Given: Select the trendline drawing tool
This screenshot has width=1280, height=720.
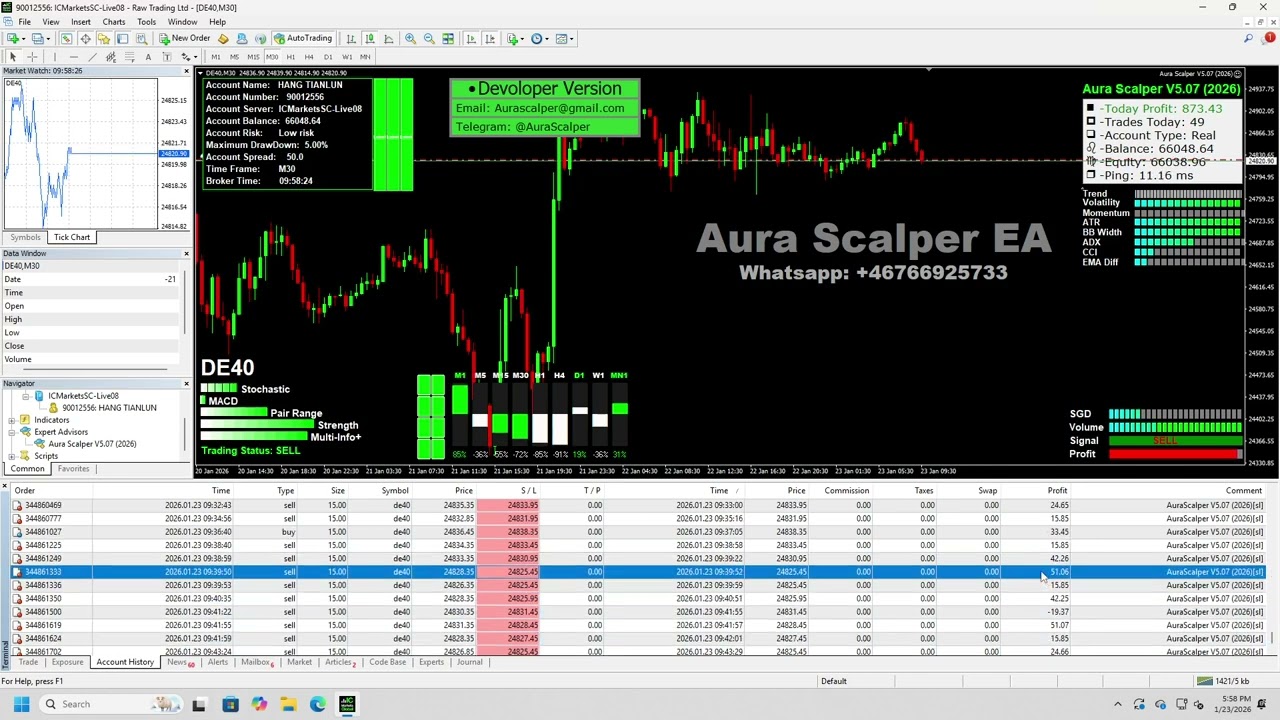Looking at the screenshot, I should 93,56.
